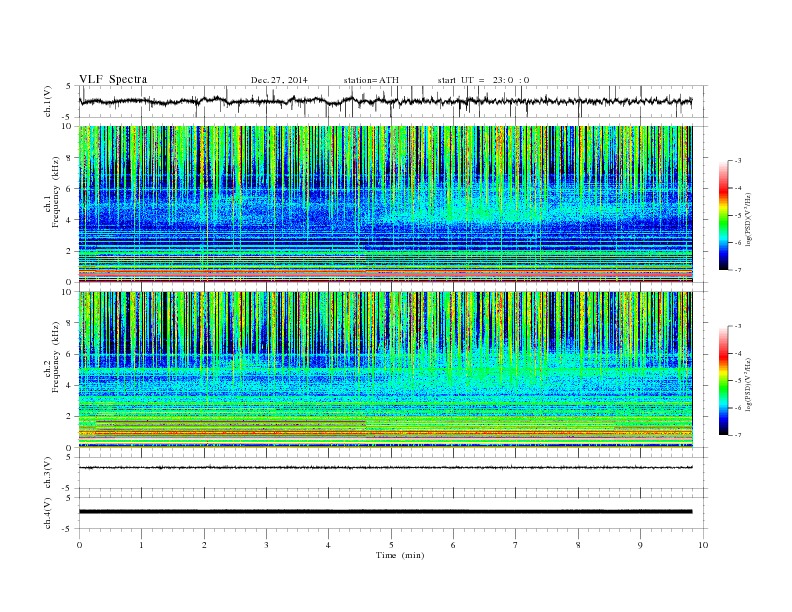
Task: Click the time axis tick label "9"
Action: tap(640, 545)
